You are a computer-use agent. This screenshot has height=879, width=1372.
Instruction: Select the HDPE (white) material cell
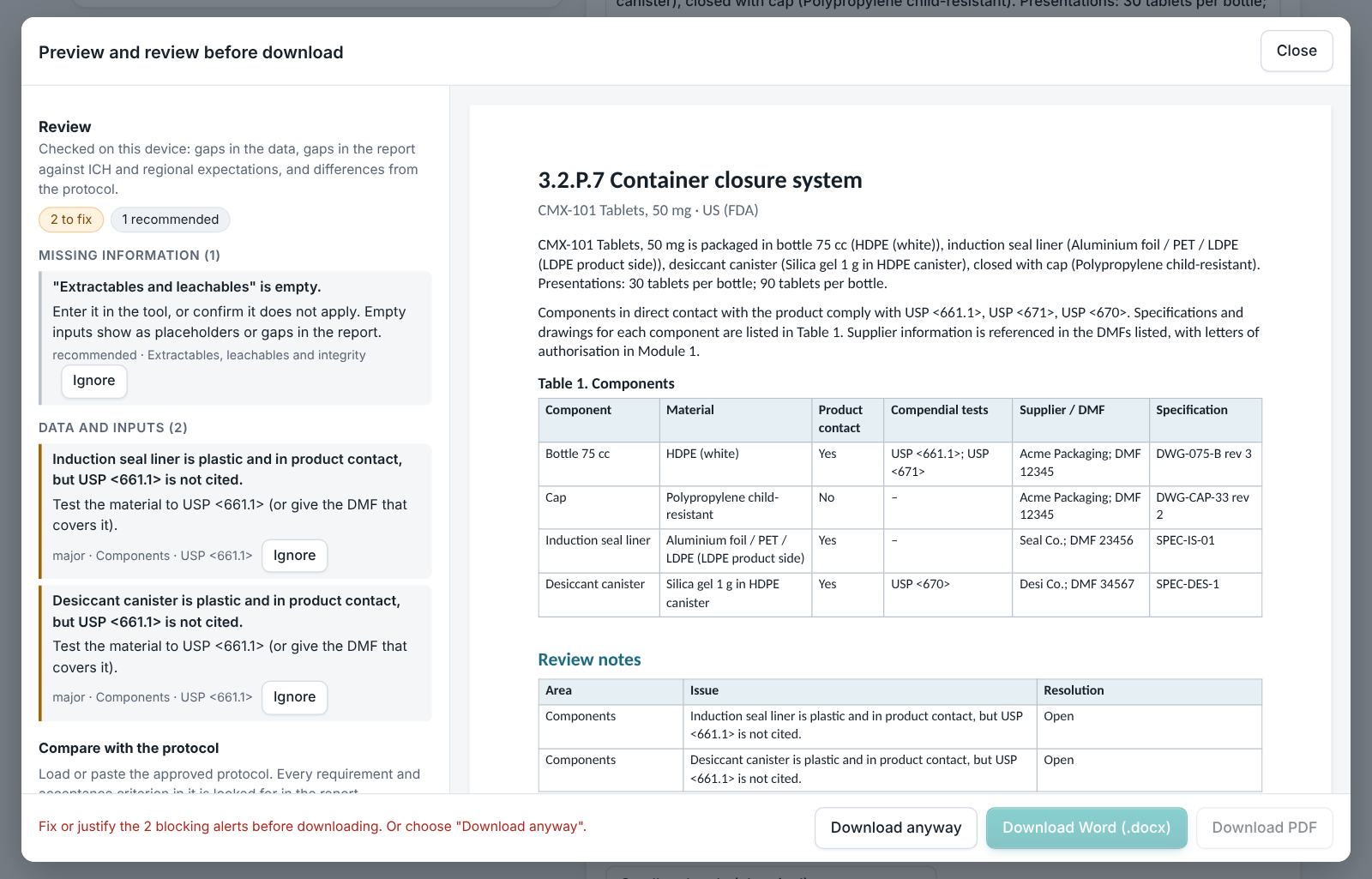click(x=736, y=464)
